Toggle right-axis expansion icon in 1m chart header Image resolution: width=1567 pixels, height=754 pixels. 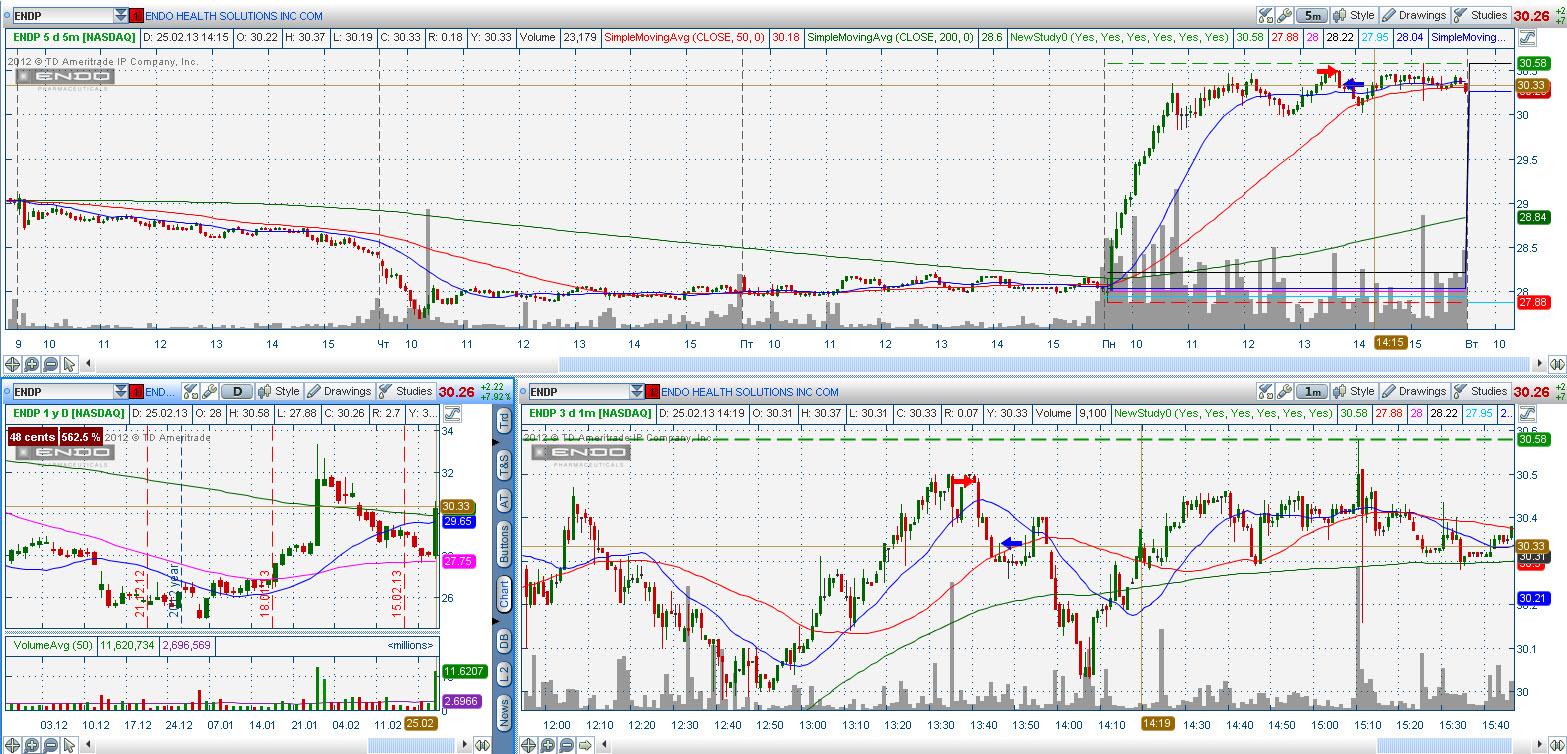point(1527,412)
